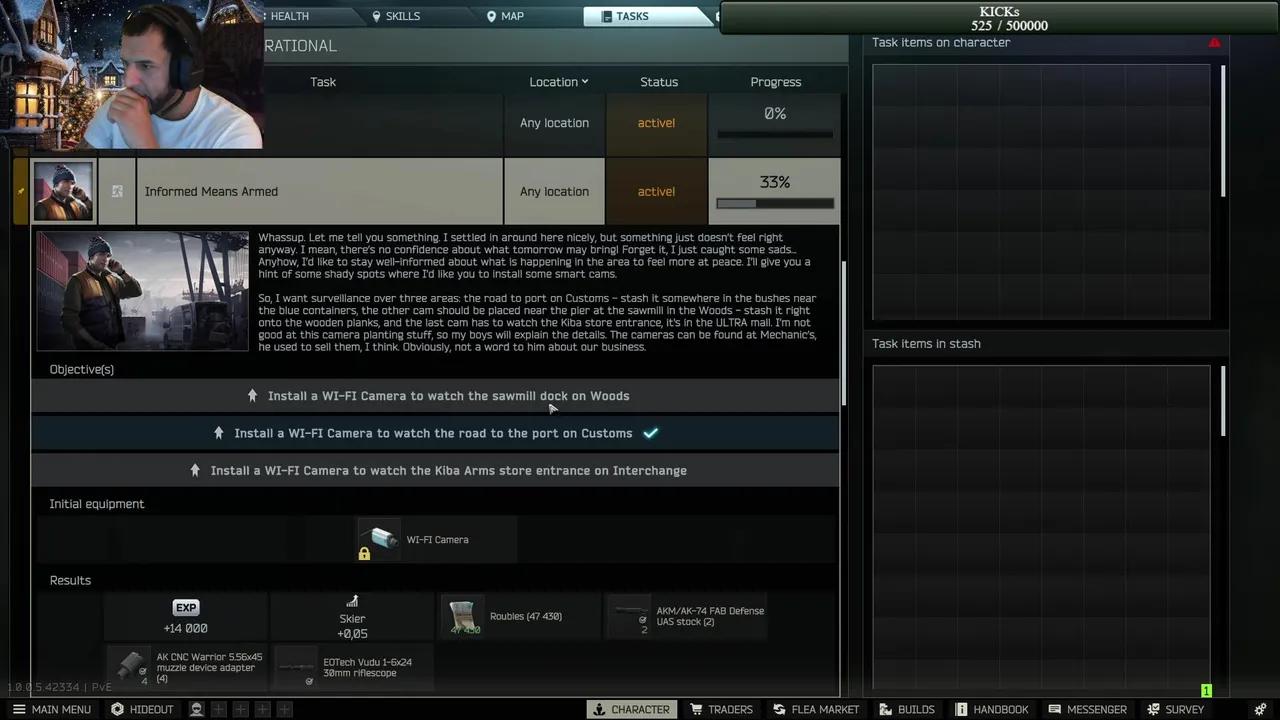The image size is (1280, 720).
Task: Open the Flea Market
Action: pos(816,709)
